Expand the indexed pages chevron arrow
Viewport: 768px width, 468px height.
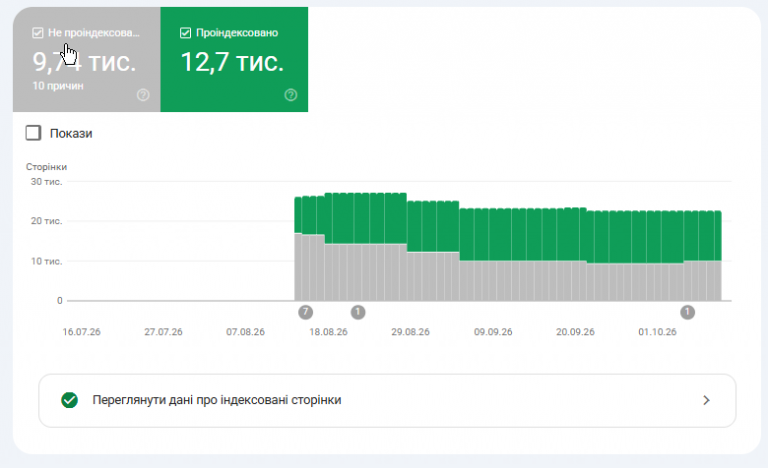(x=706, y=400)
